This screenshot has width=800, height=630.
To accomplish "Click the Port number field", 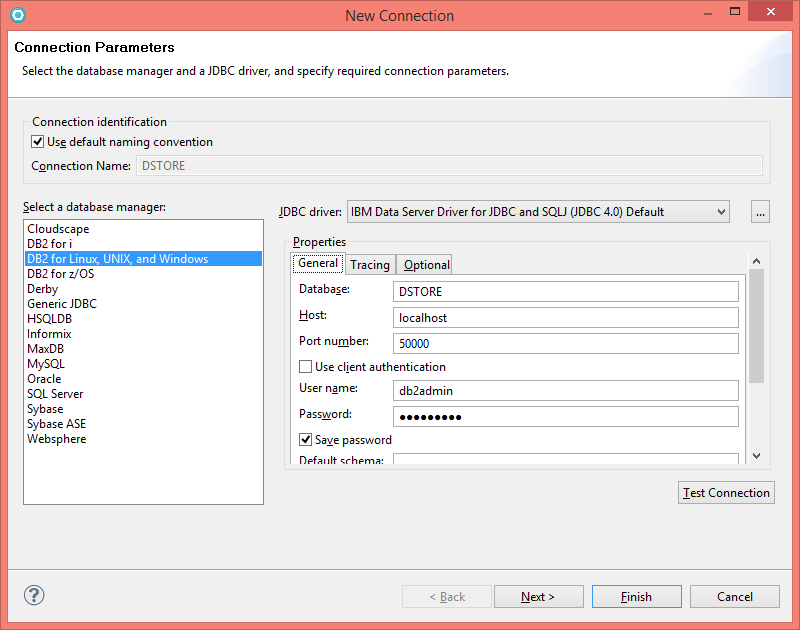I will tap(565, 342).
